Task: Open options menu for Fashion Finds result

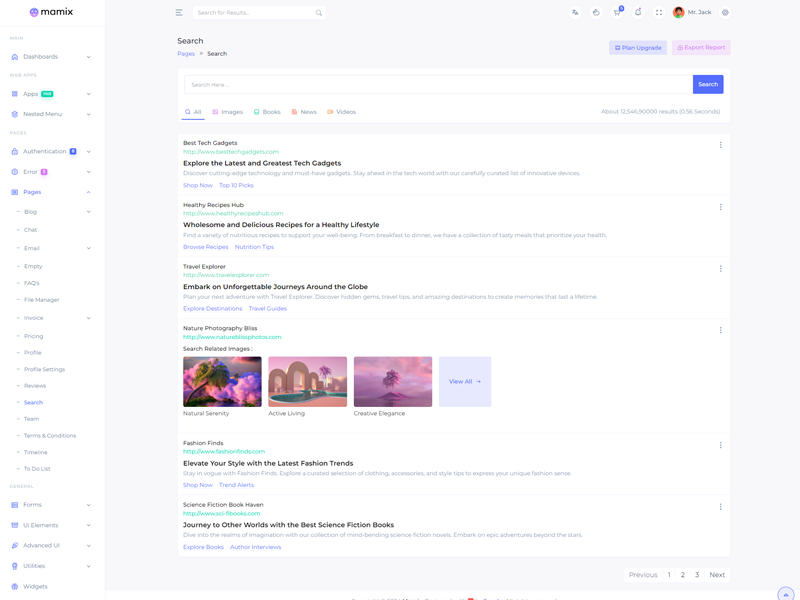Action: (720, 445)
